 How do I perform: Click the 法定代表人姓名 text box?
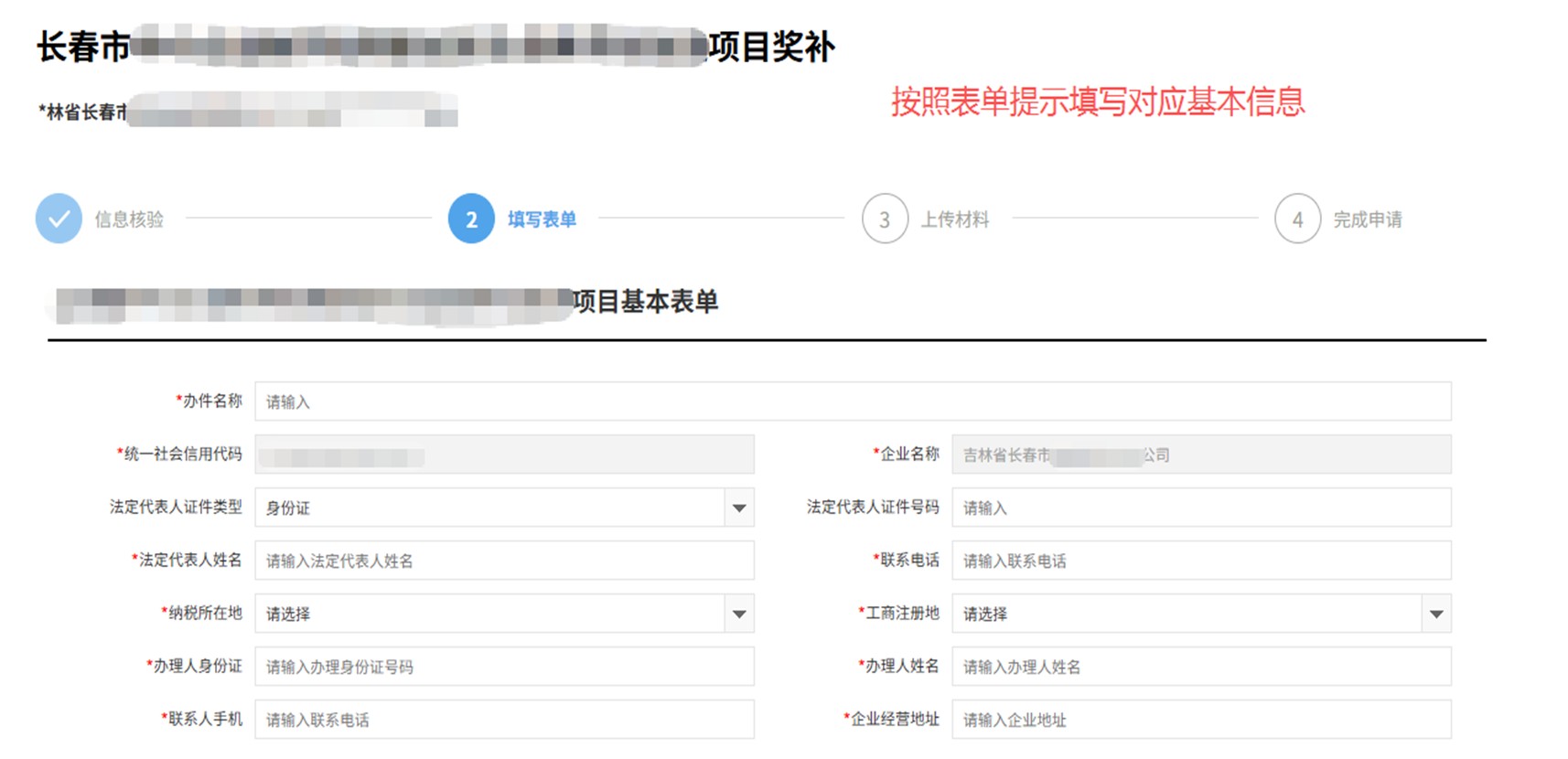[504, 561]
